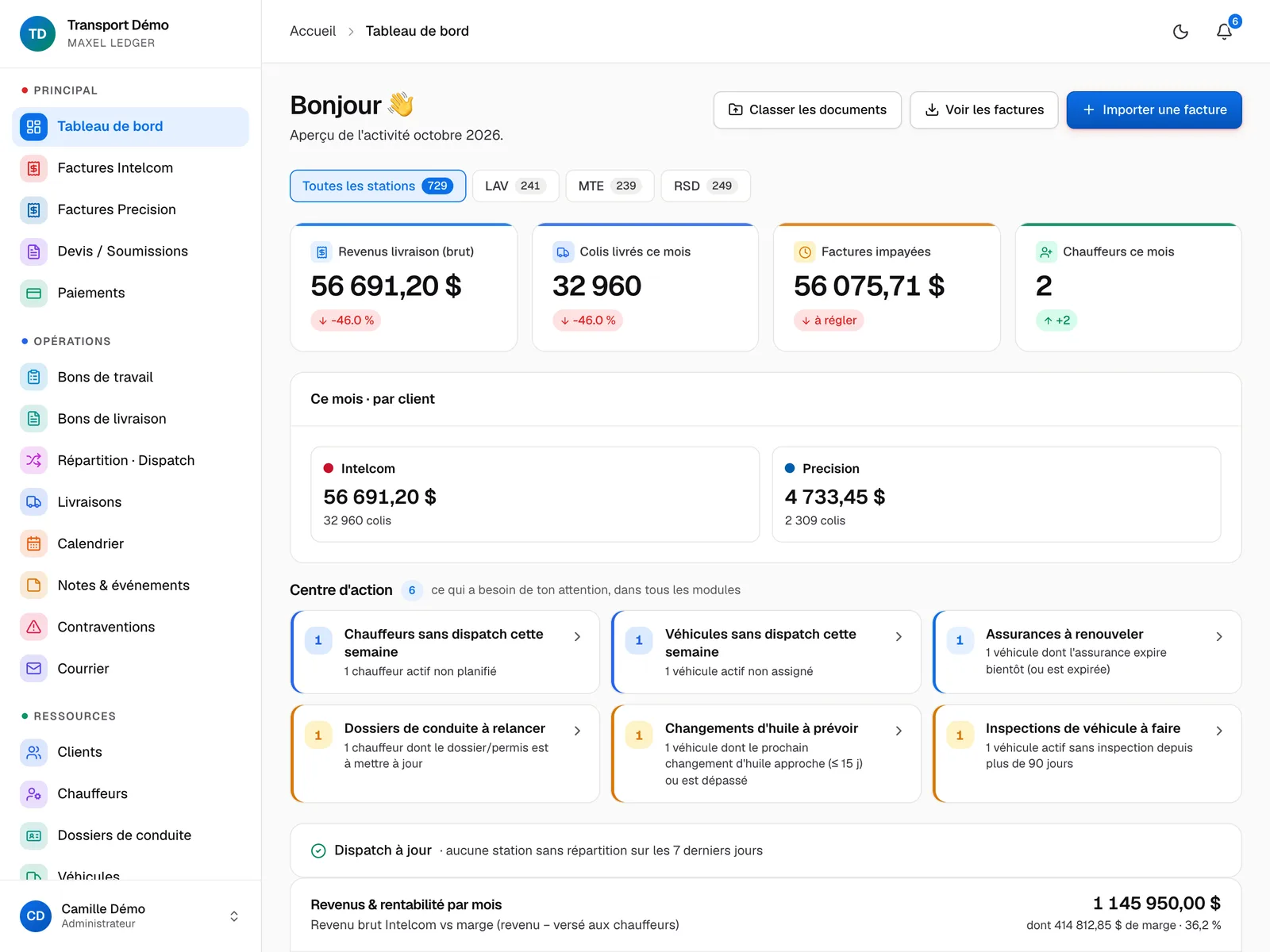Go to Accueil breadcrumb link
The image size is (1270, 952).
(313, 31)
